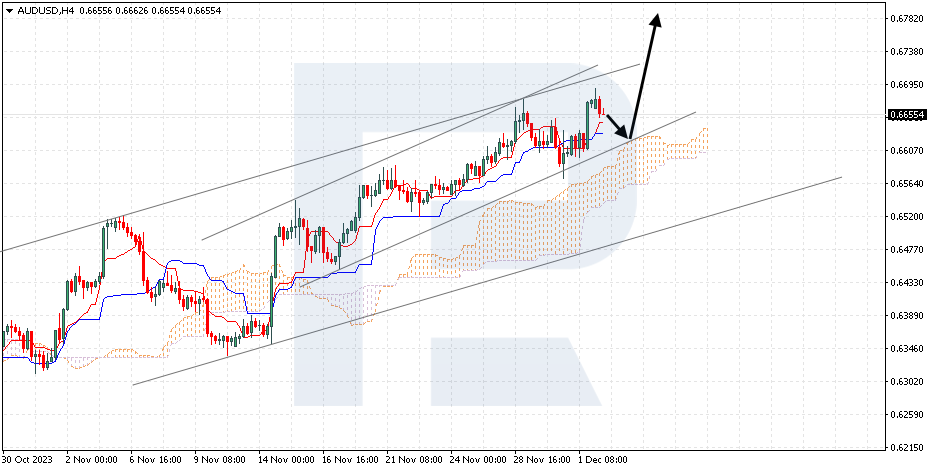
Task: Select the 28 Nov 16:00 time label
Action: [542, 460]
